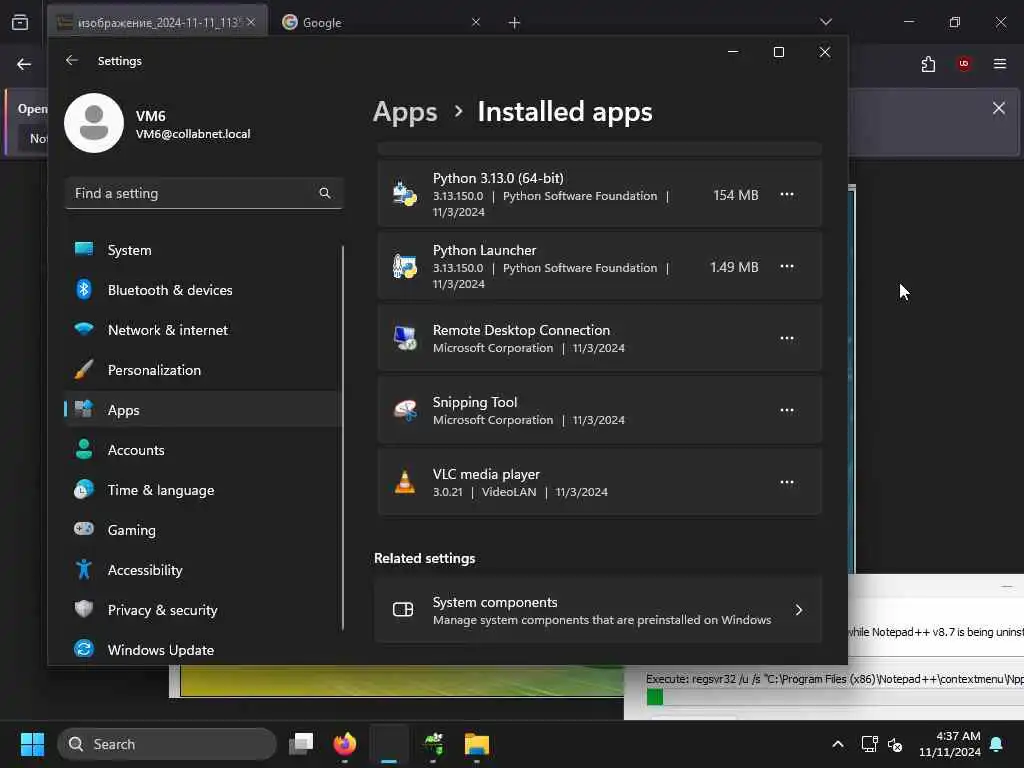Screen dimensions: 1024x768
Task: Click the Remote Desktop Connection app icon
Action: [x=405, y=338]
